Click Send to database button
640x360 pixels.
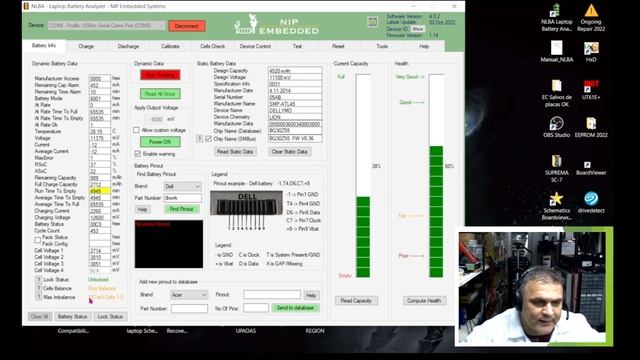(x=296, y=308)
